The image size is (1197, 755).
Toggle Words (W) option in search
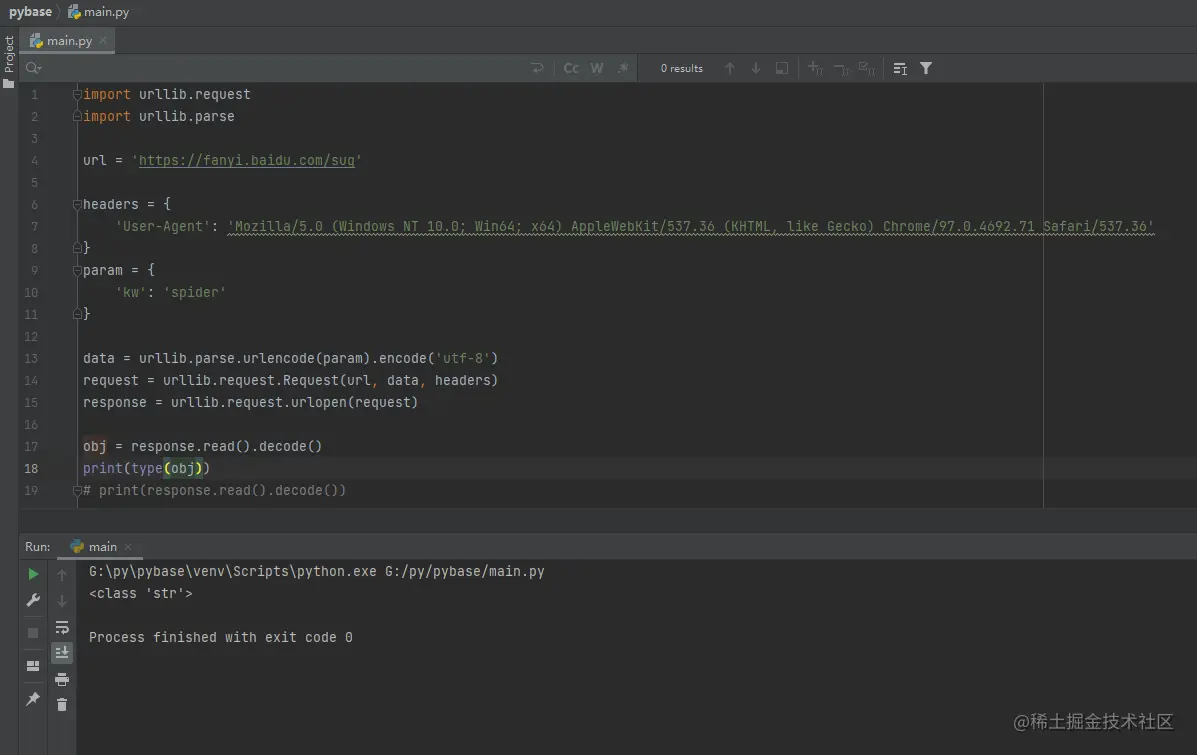(597, 68)
